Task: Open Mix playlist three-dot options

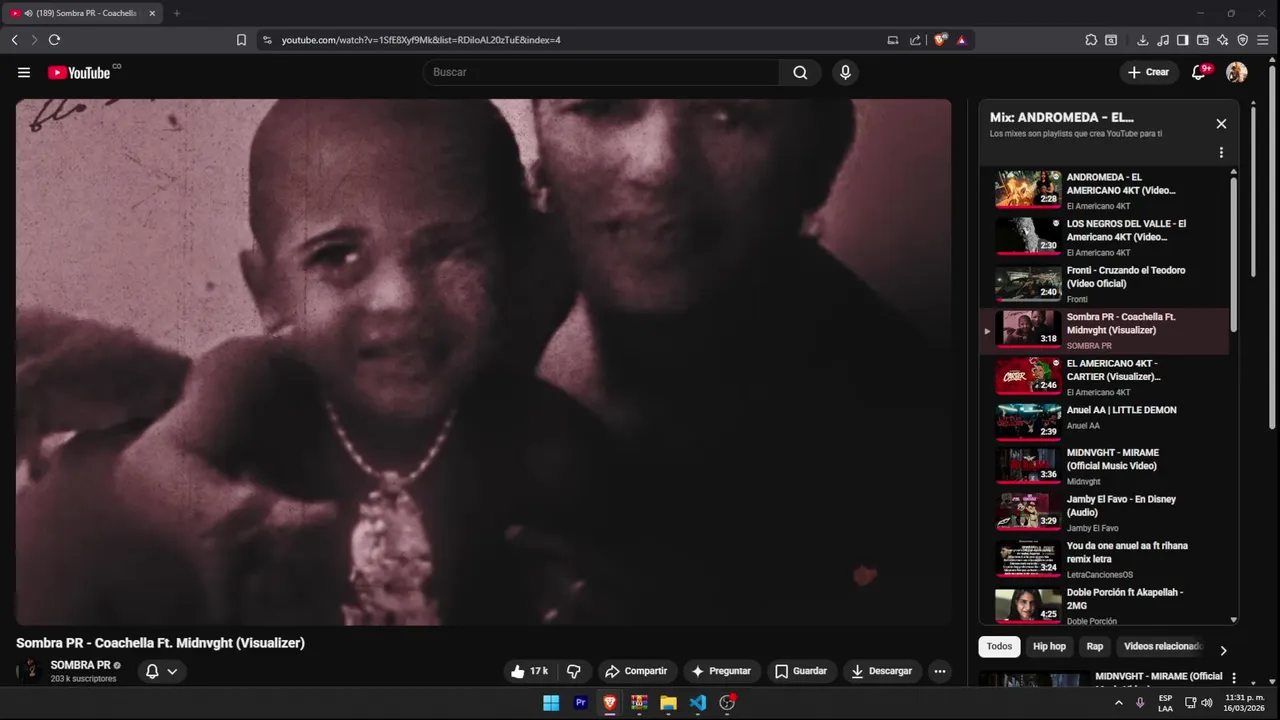Action: [1221, 153]
